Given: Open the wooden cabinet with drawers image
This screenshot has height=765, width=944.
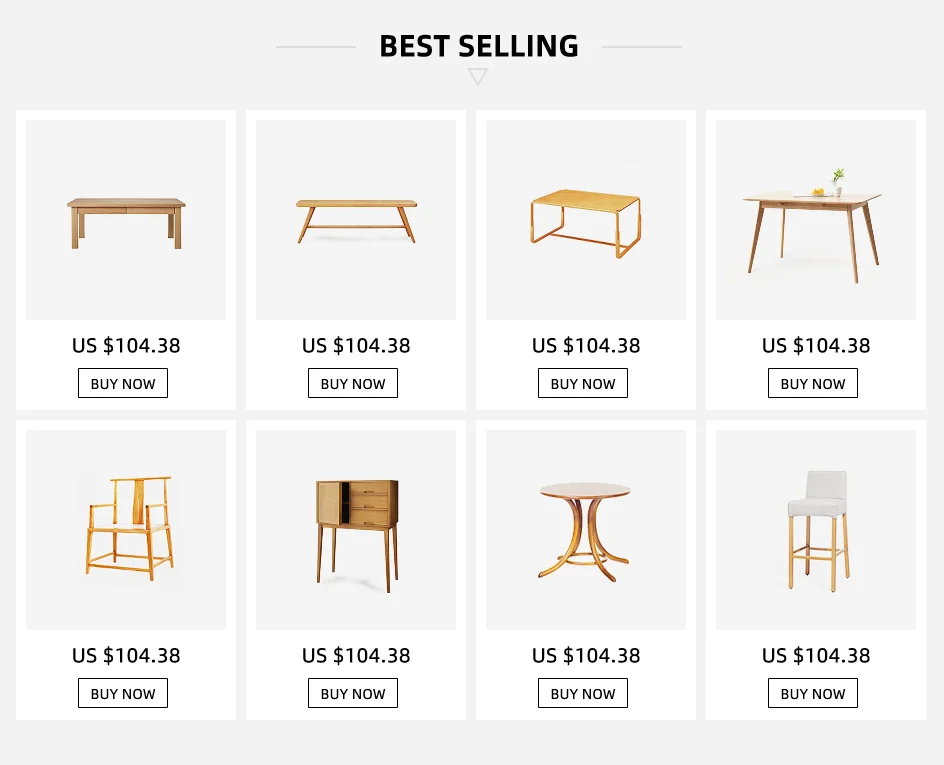Looking at the screenshot, I should point(356,530).
